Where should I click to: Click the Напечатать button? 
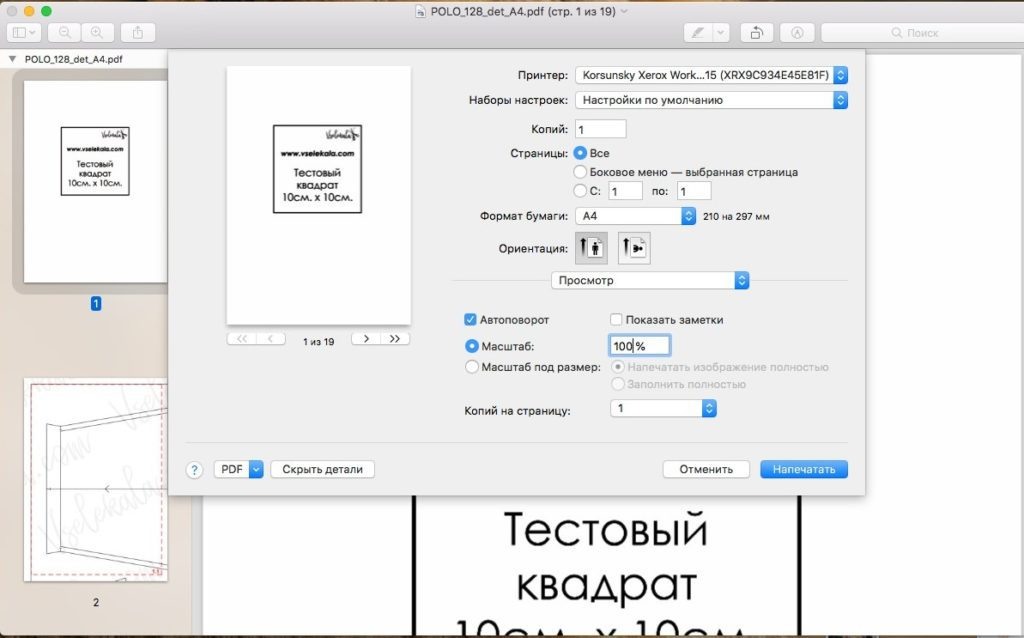coord(803,468)
